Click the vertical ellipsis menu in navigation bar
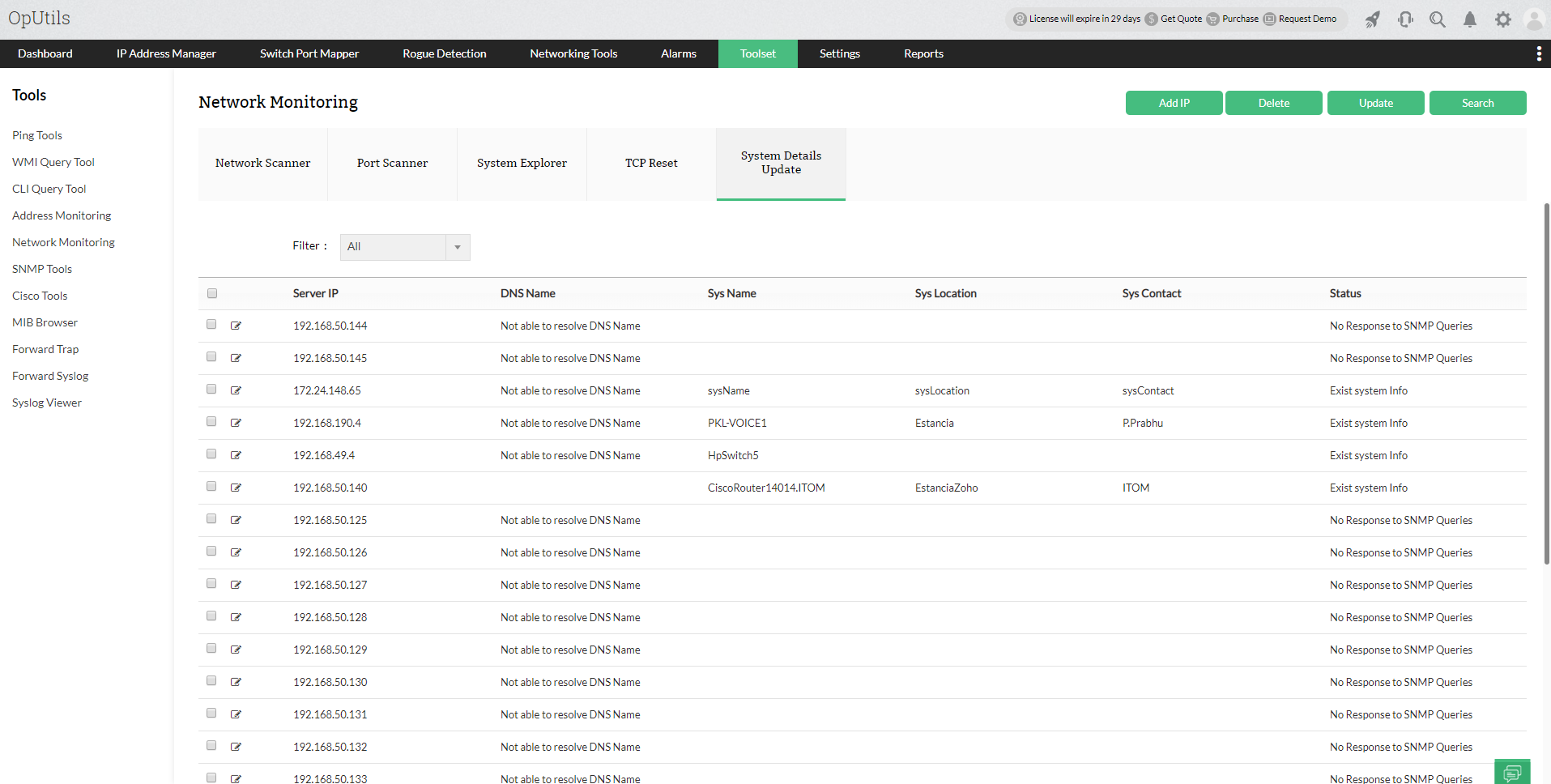The height and width of the screenshot is (784, 1551). (1539, 53)
